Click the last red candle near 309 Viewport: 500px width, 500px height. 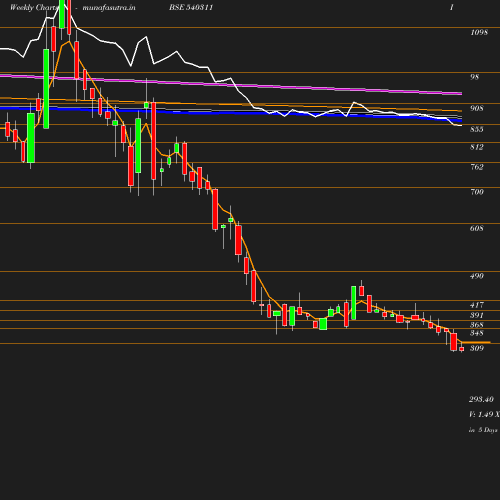coord(462,349)
